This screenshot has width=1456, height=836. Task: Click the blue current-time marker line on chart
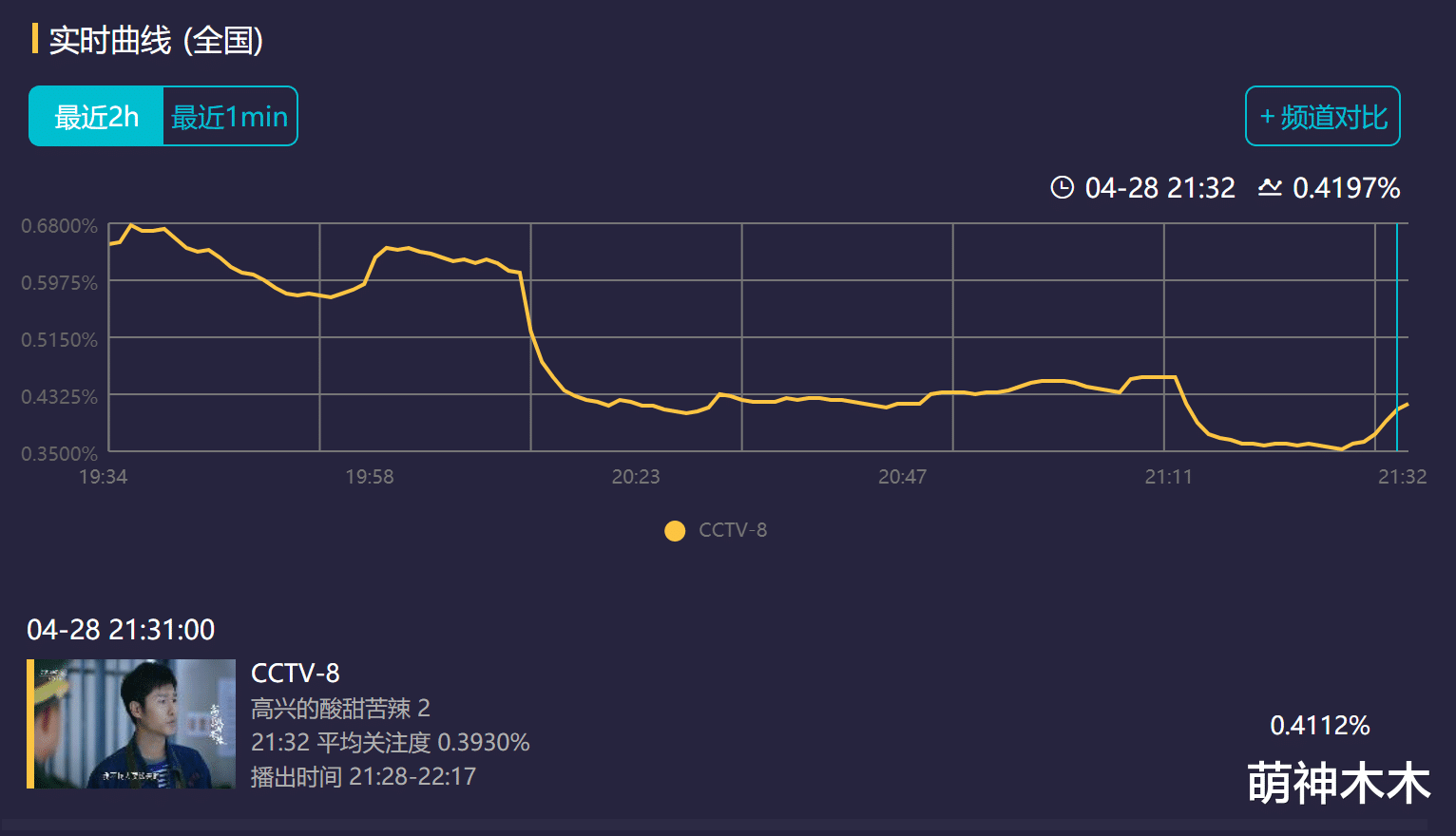click(x=1397, y=337)
